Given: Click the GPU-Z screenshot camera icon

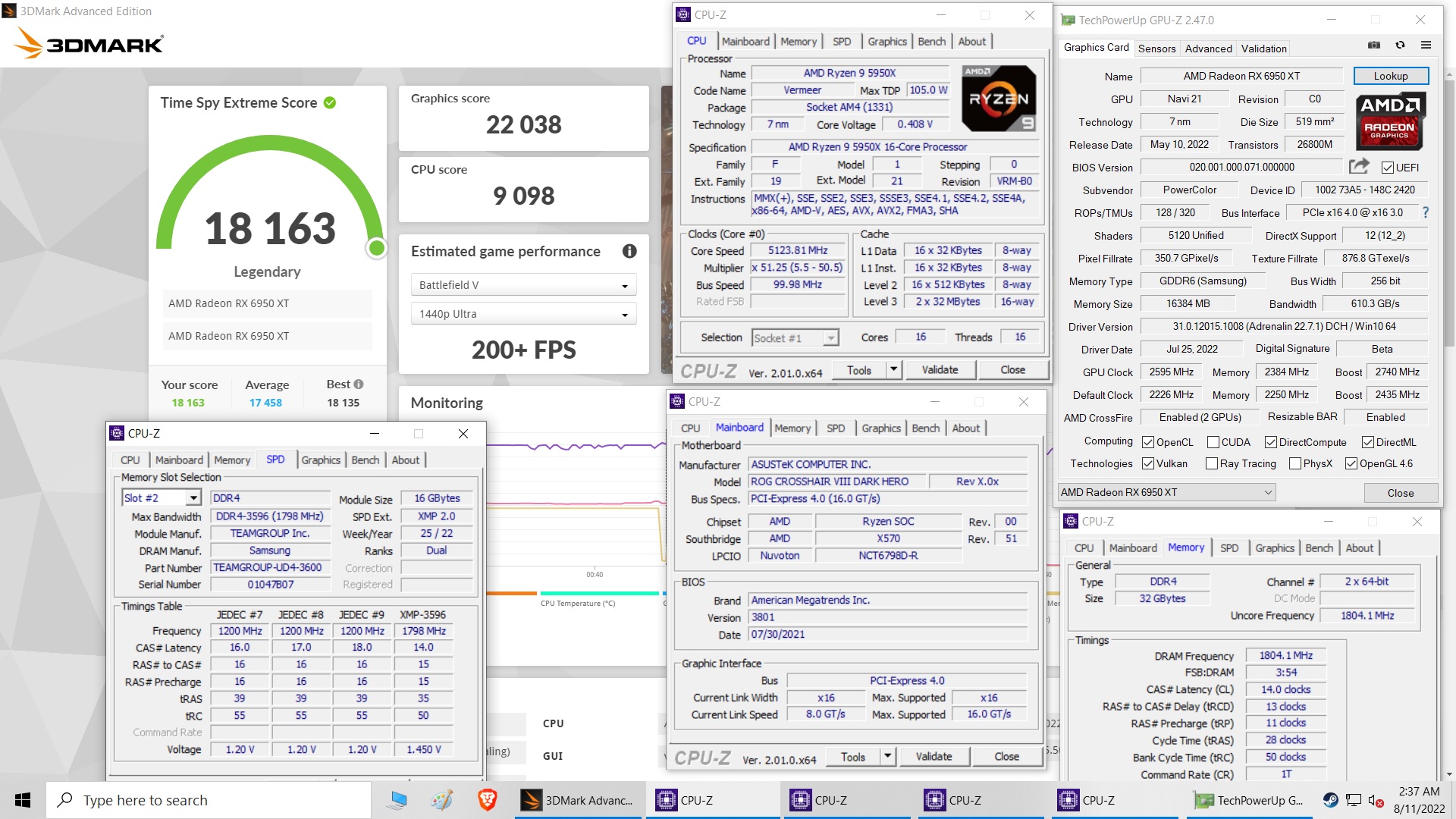Looking at the screenshot, I should coord(1373,45).
